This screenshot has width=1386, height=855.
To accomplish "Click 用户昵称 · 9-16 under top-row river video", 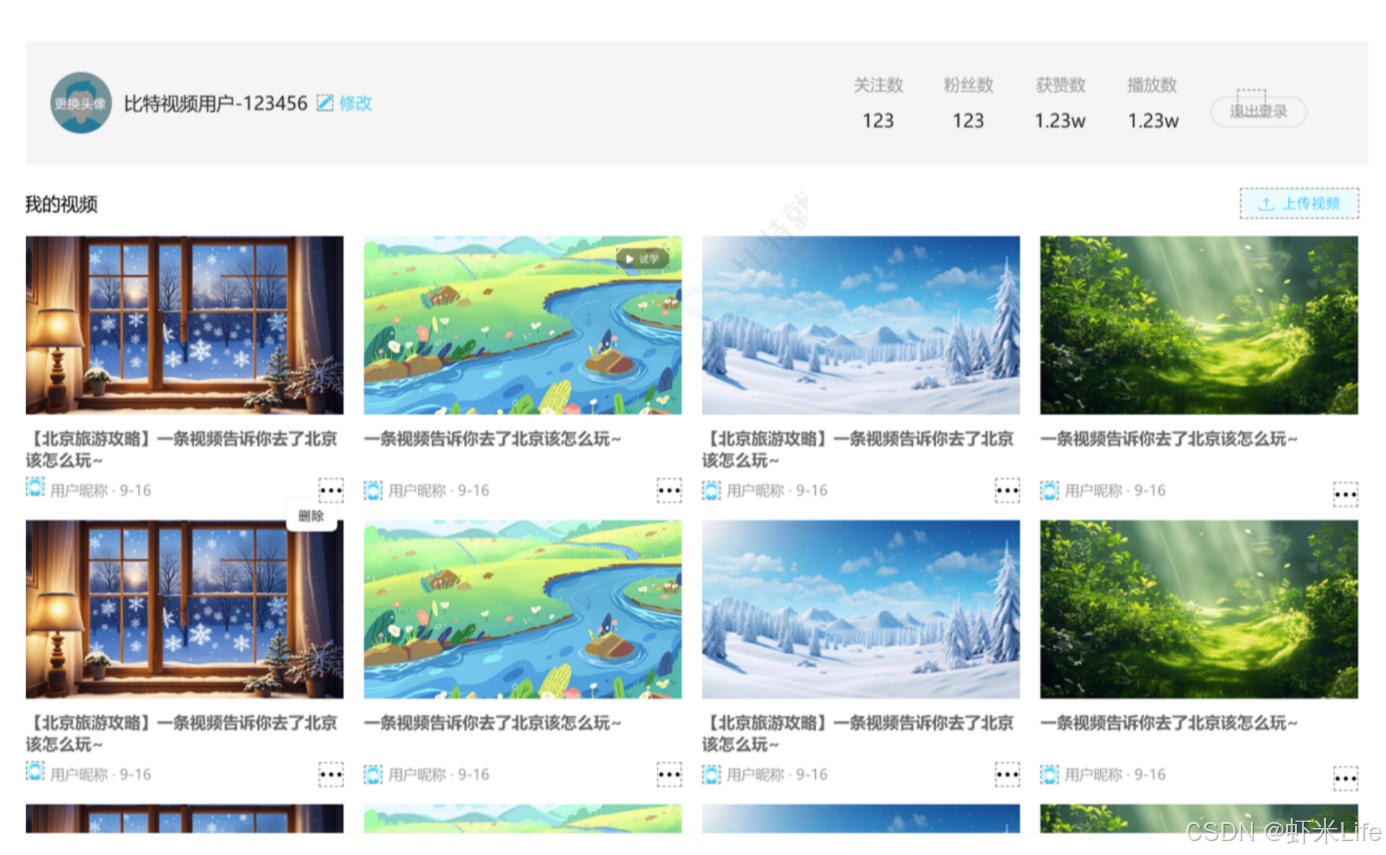I will (x=439, y=491).
